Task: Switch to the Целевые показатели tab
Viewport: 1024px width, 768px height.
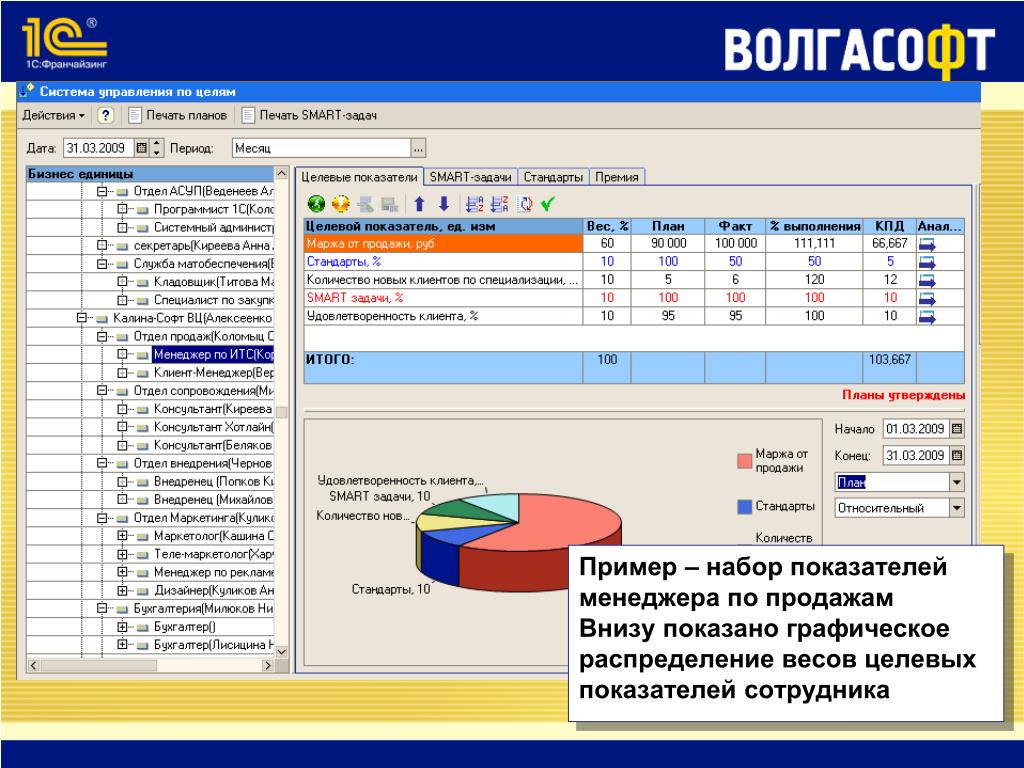Action: click(359, 177)
